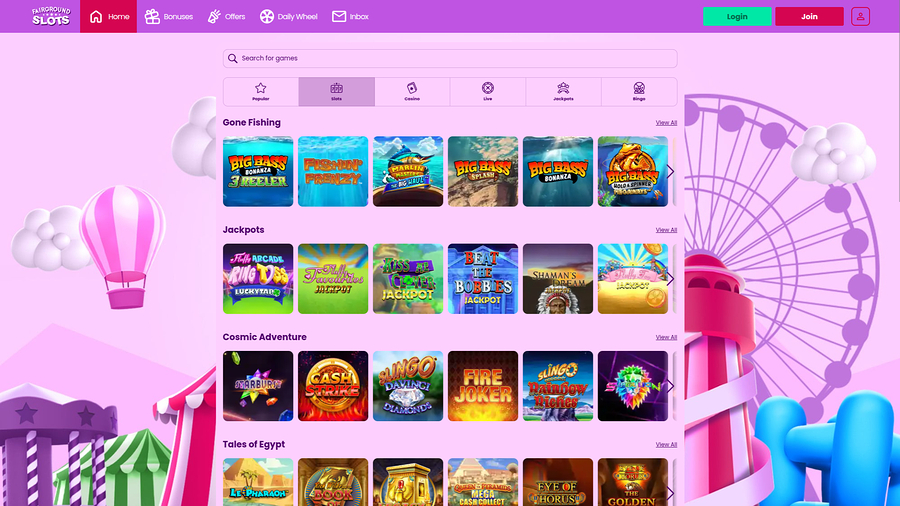Open the Eye of Horus game
This screenshot has width=900, height=506.
coord(558,482)
